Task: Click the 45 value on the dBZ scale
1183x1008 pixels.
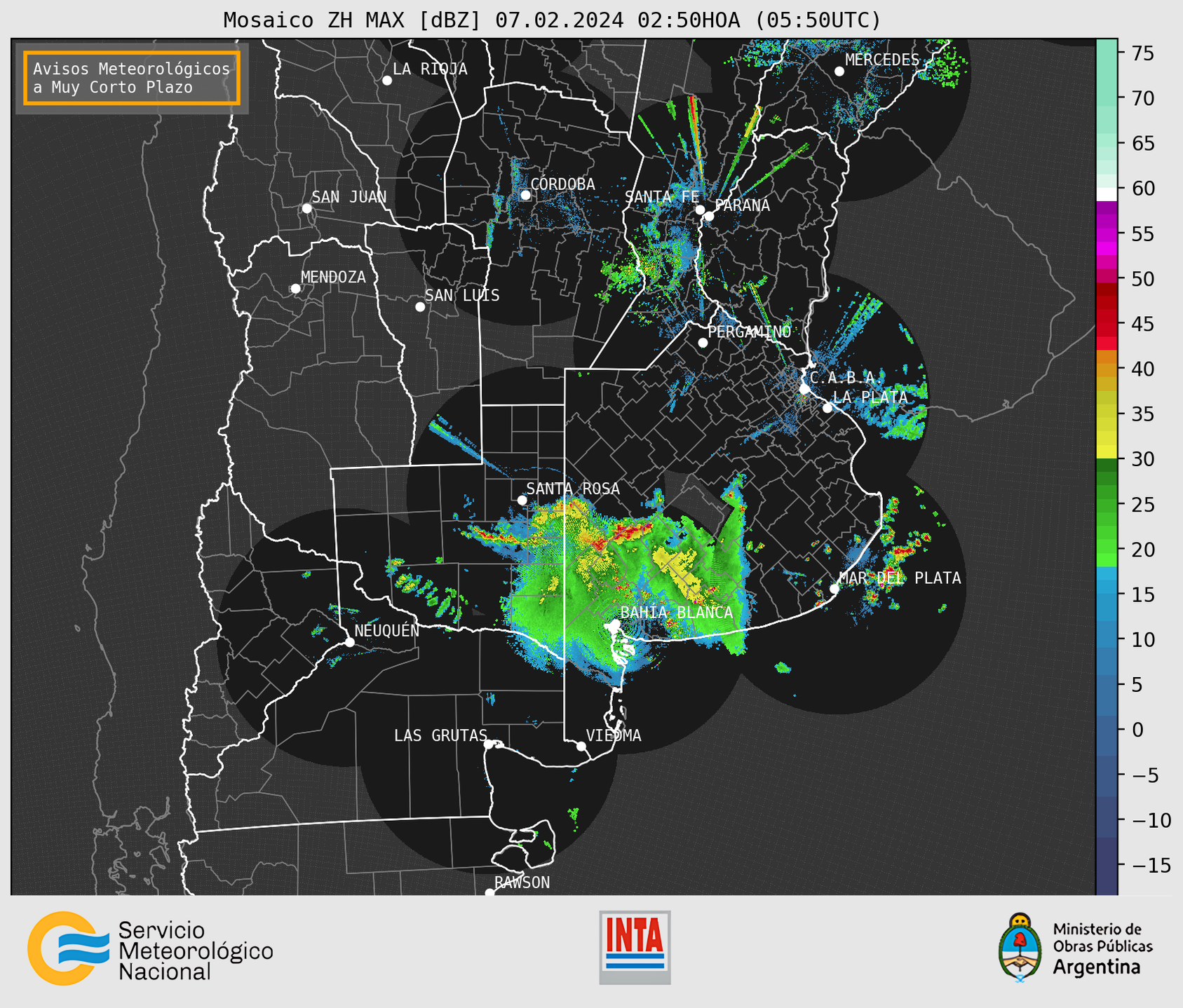Action: 1142,324
